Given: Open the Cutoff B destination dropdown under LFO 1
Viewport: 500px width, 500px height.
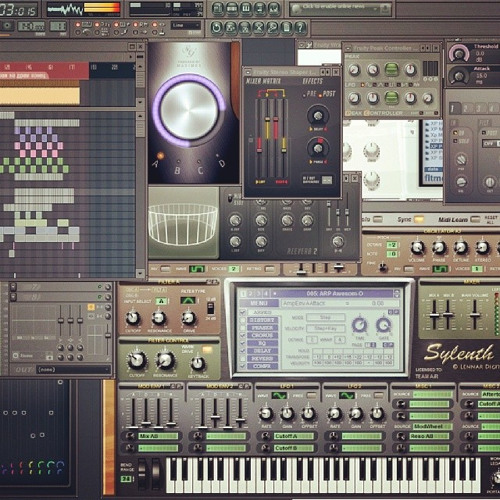Looking at the screenshot, I should coord(294,448).
